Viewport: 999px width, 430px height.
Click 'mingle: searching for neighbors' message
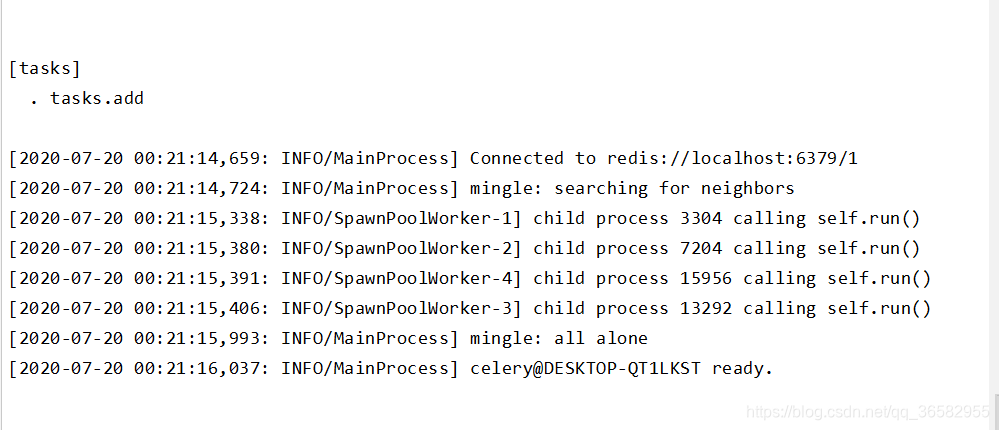(x=632, y=189)
